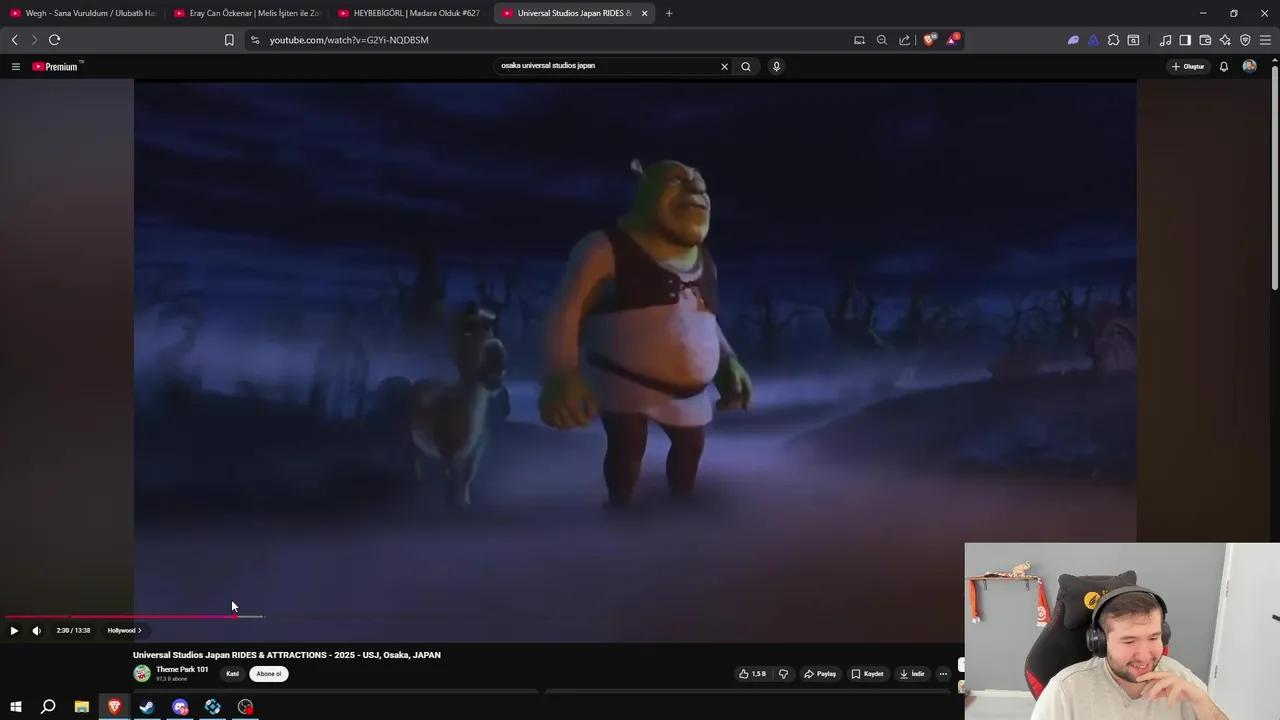
Task: Switch to Eray Can Özkenar tab
Action: [x=248, y=13]
